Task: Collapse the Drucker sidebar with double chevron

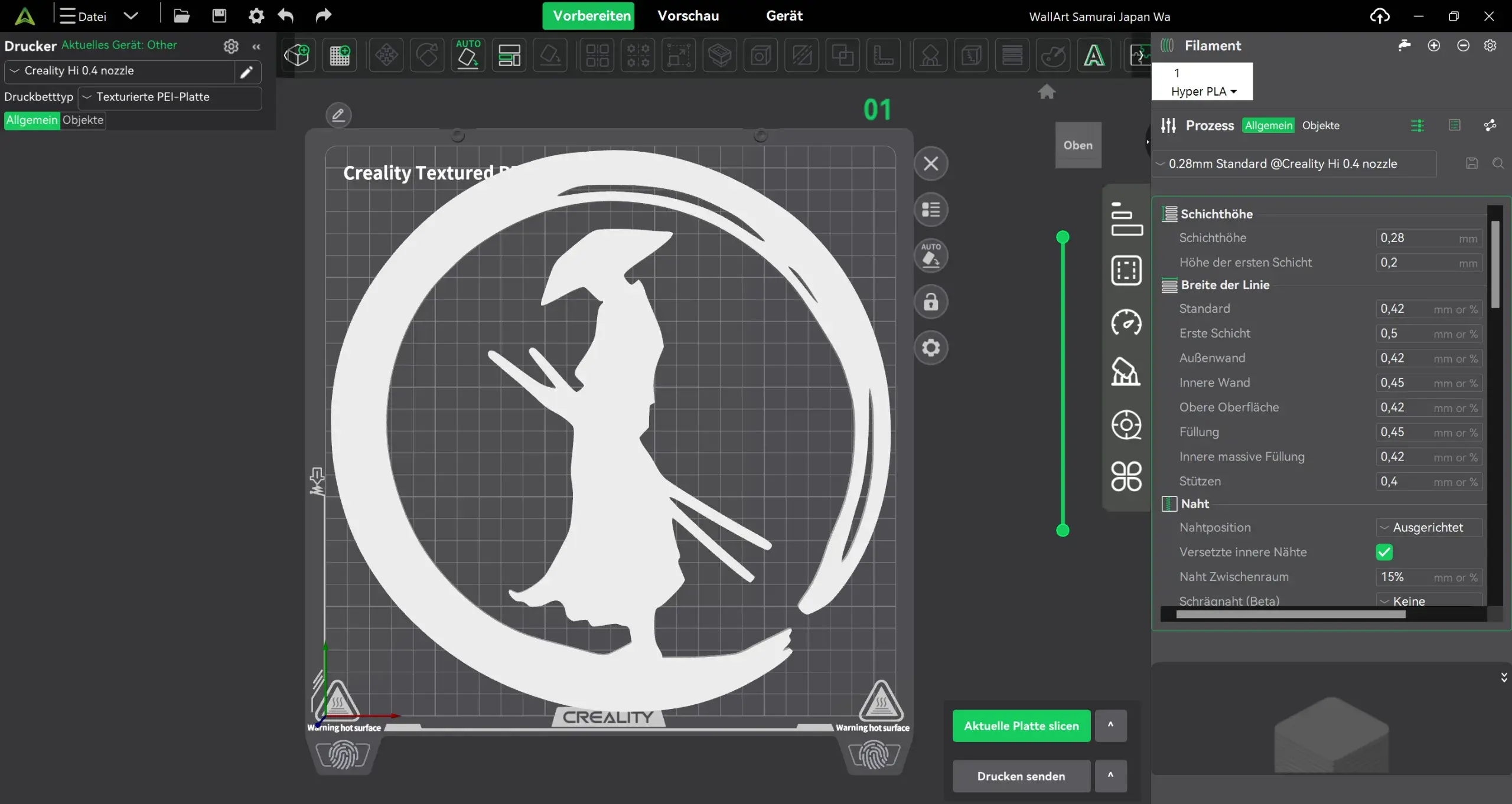Action: pyautogui.click(x=256, y=46)
